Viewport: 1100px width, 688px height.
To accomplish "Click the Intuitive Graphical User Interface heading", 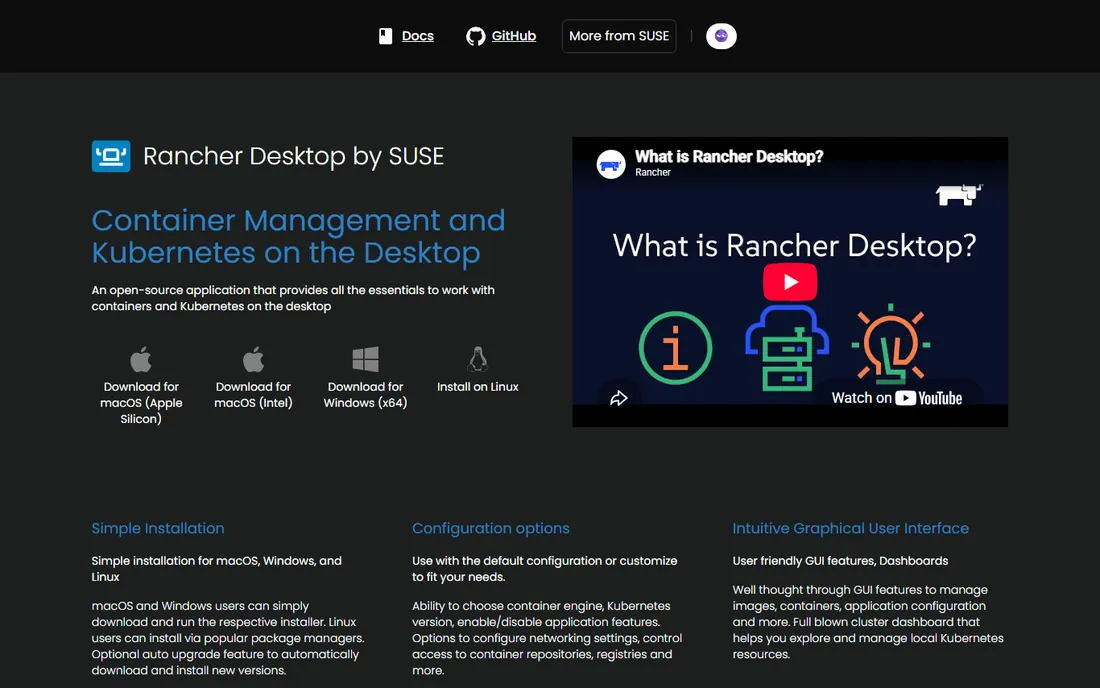I will point(850,528).
